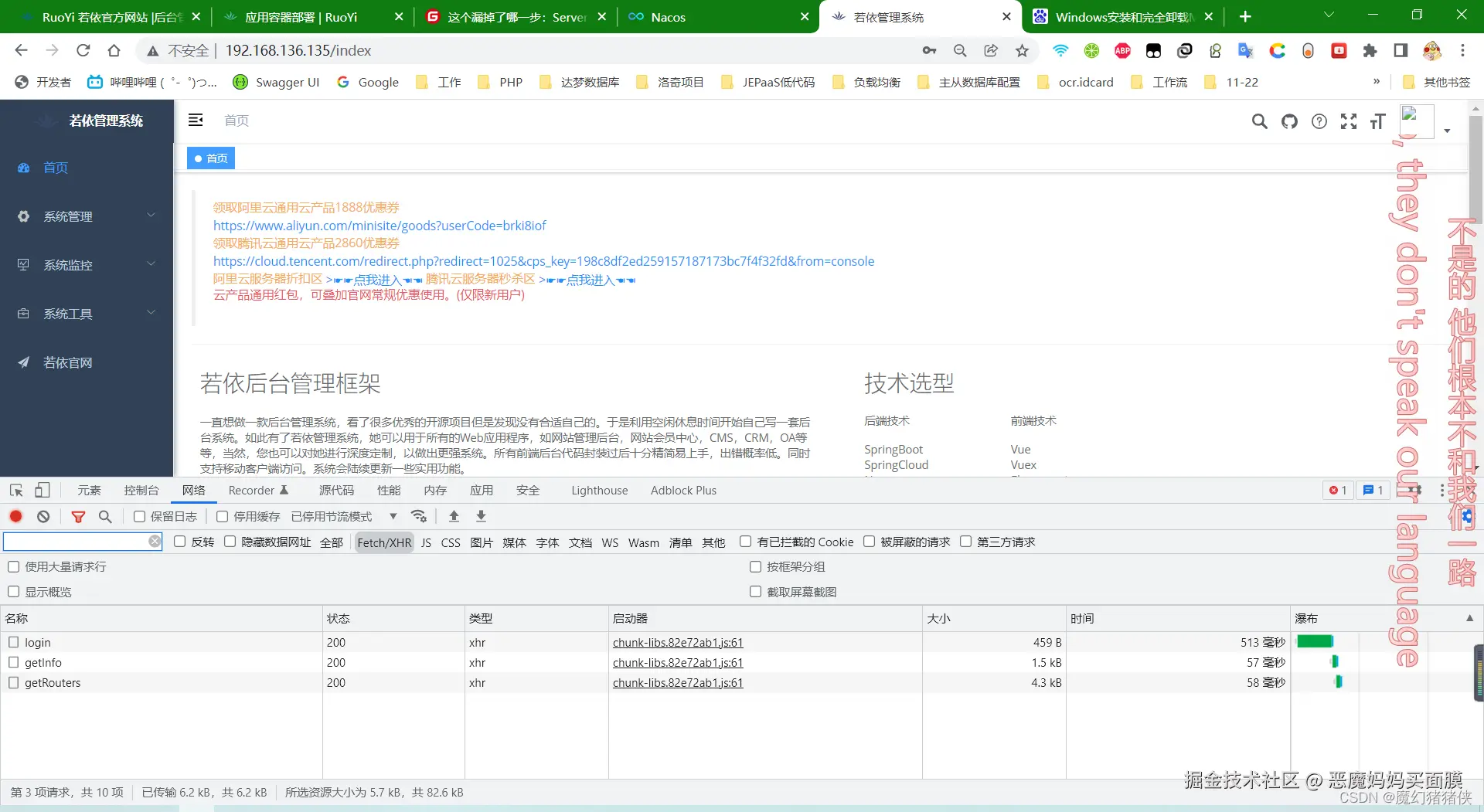Image resolution: width=1484 pixels, height=812 pixels.
Task: Open the Swagger UI bookmark
Action: tap(276, 82)
